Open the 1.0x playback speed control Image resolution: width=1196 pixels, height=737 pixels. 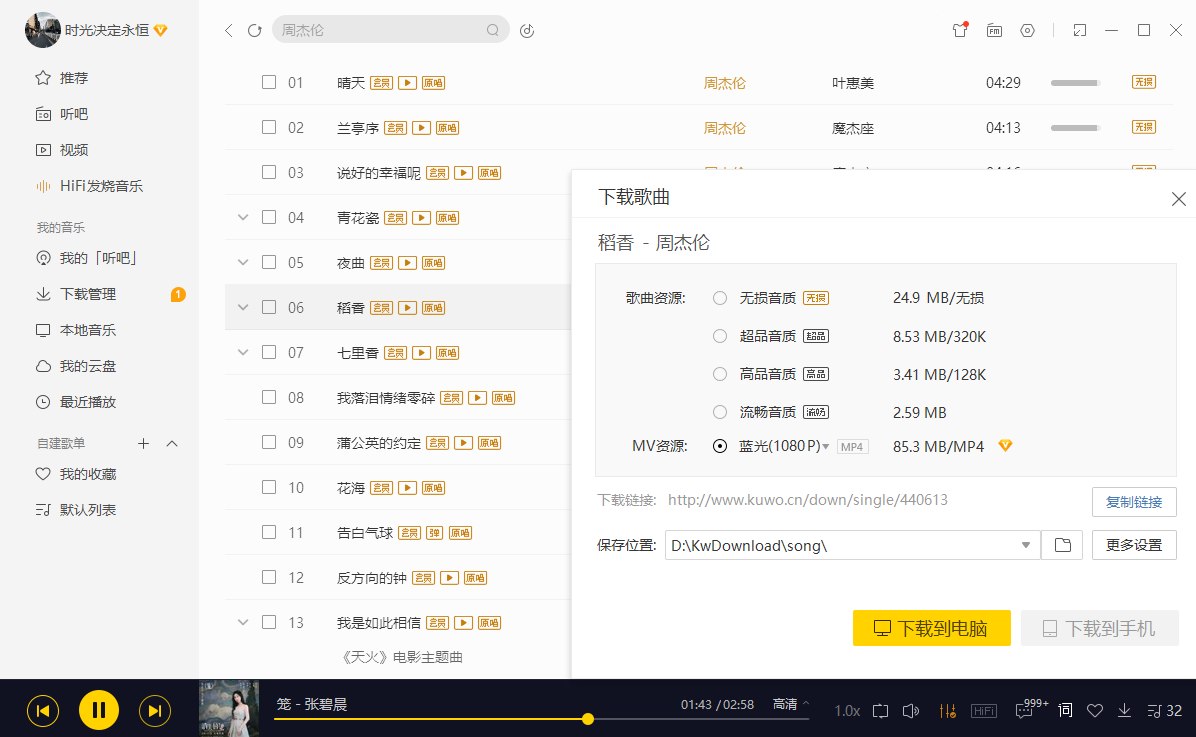pos(847,711)
